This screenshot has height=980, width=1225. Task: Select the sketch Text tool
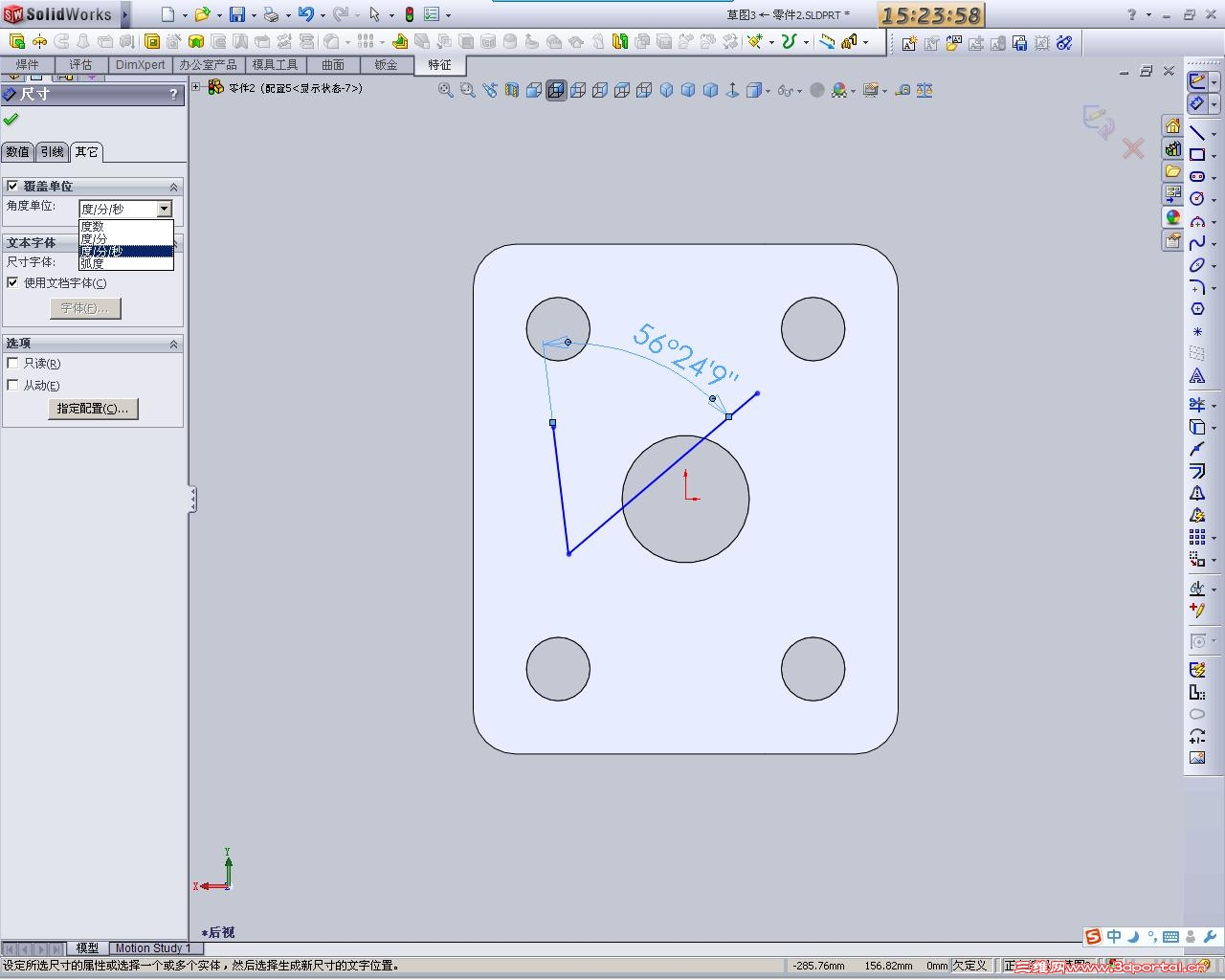pyautogui.click(x=1197, y=376)
